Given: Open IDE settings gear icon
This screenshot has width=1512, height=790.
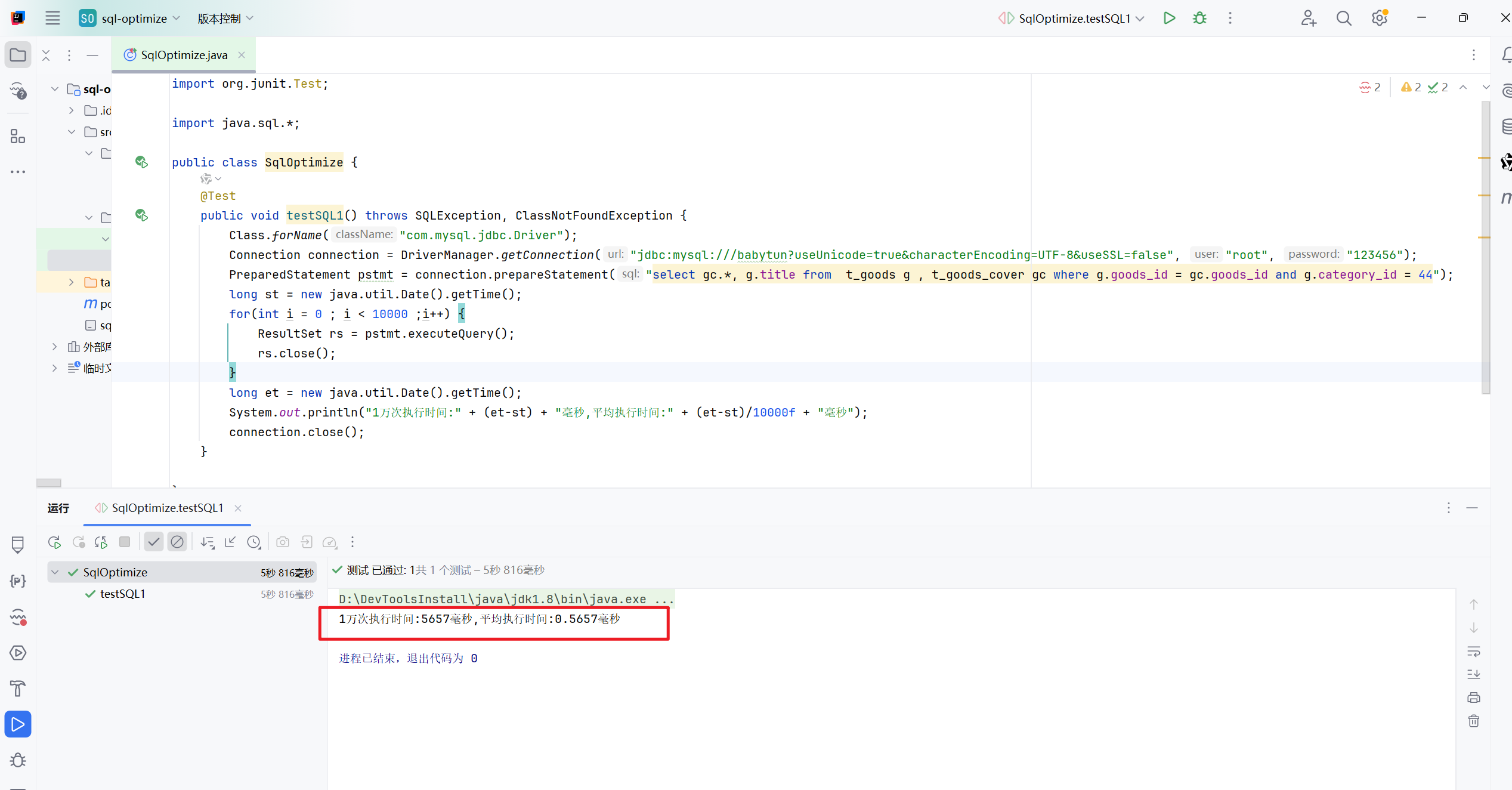Looking at the screenshot, I should [1379, 18].
